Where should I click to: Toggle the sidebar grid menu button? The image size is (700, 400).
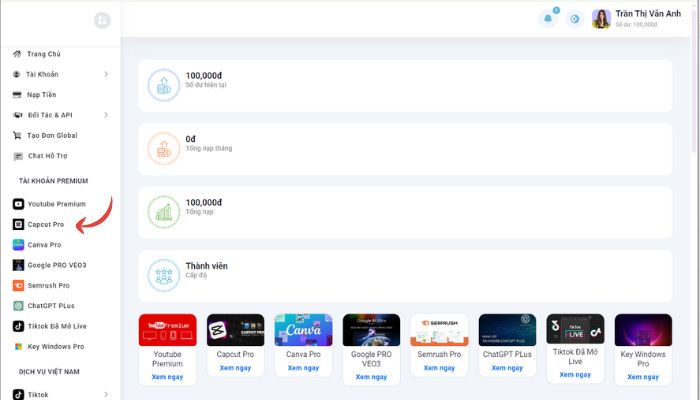pos(102,20)
